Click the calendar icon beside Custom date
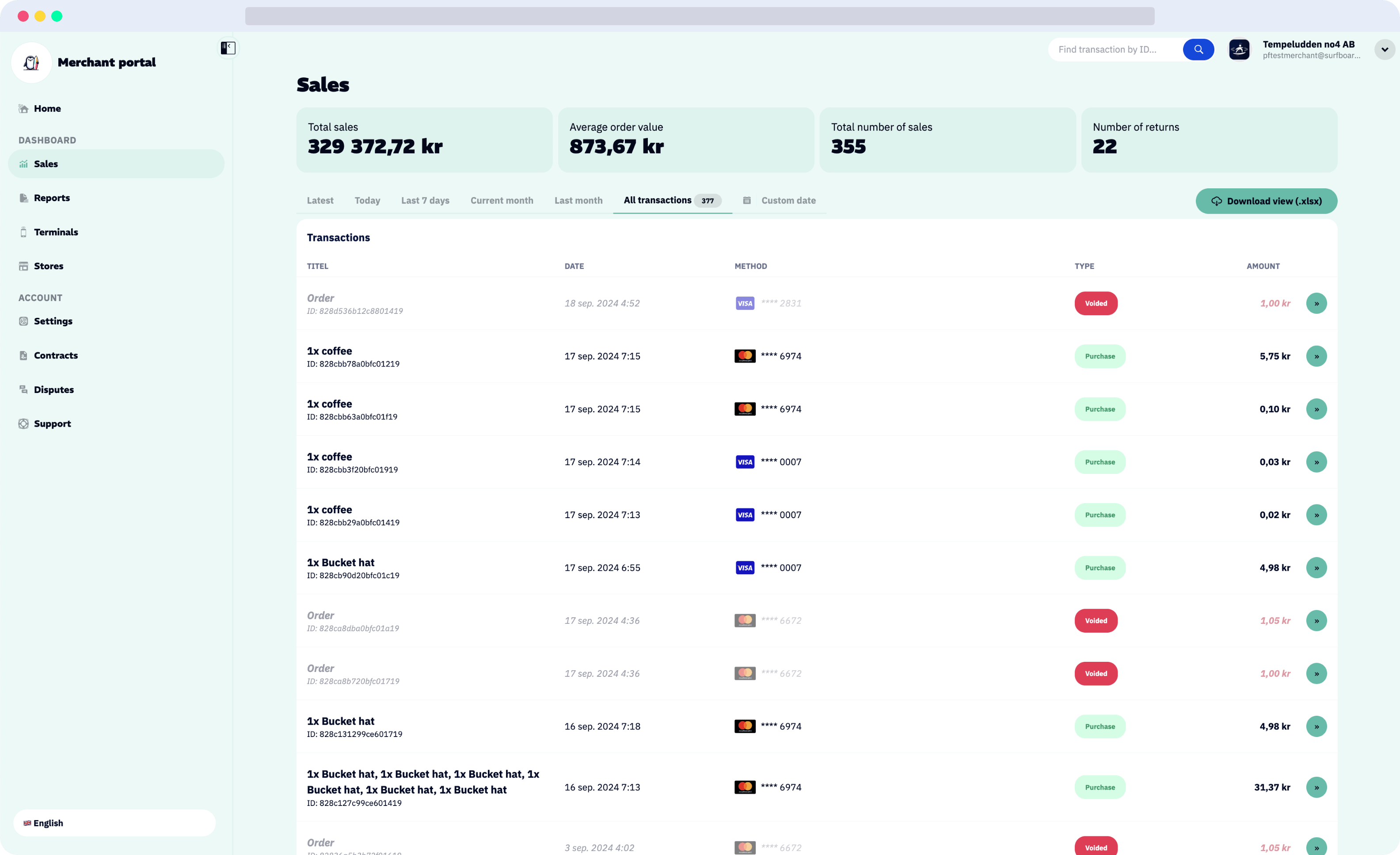1400x855 pixels. (747, 200)
